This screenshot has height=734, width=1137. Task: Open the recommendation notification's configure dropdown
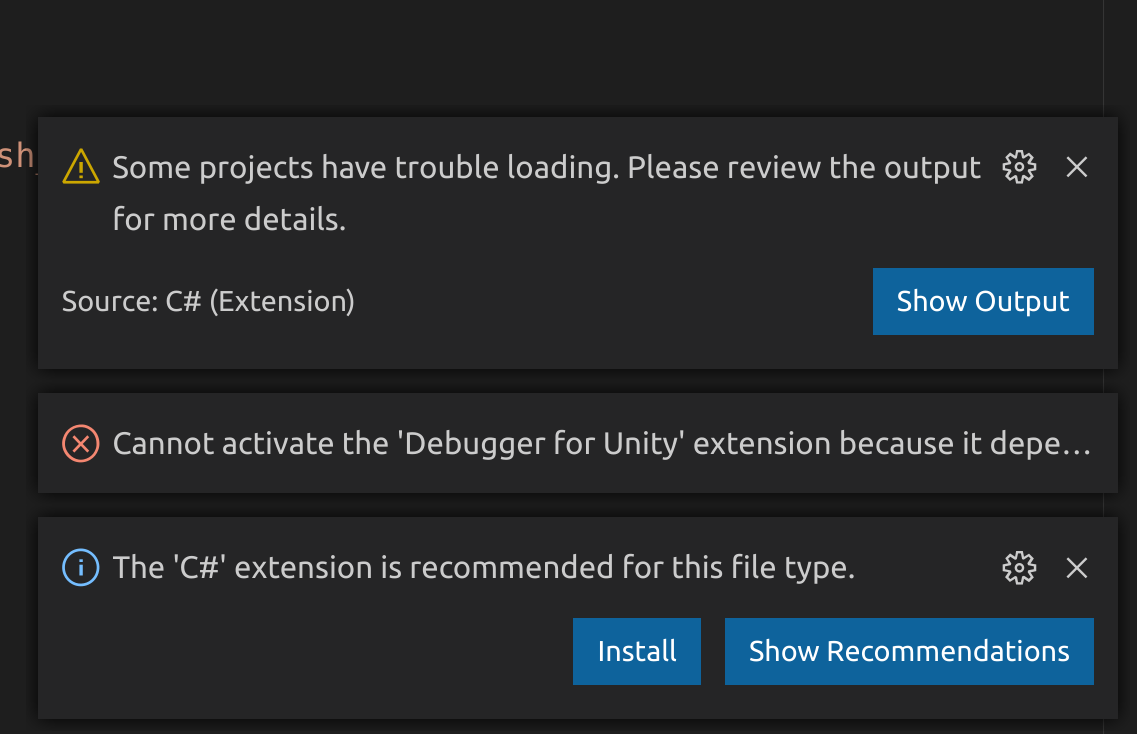(1018, 568)
